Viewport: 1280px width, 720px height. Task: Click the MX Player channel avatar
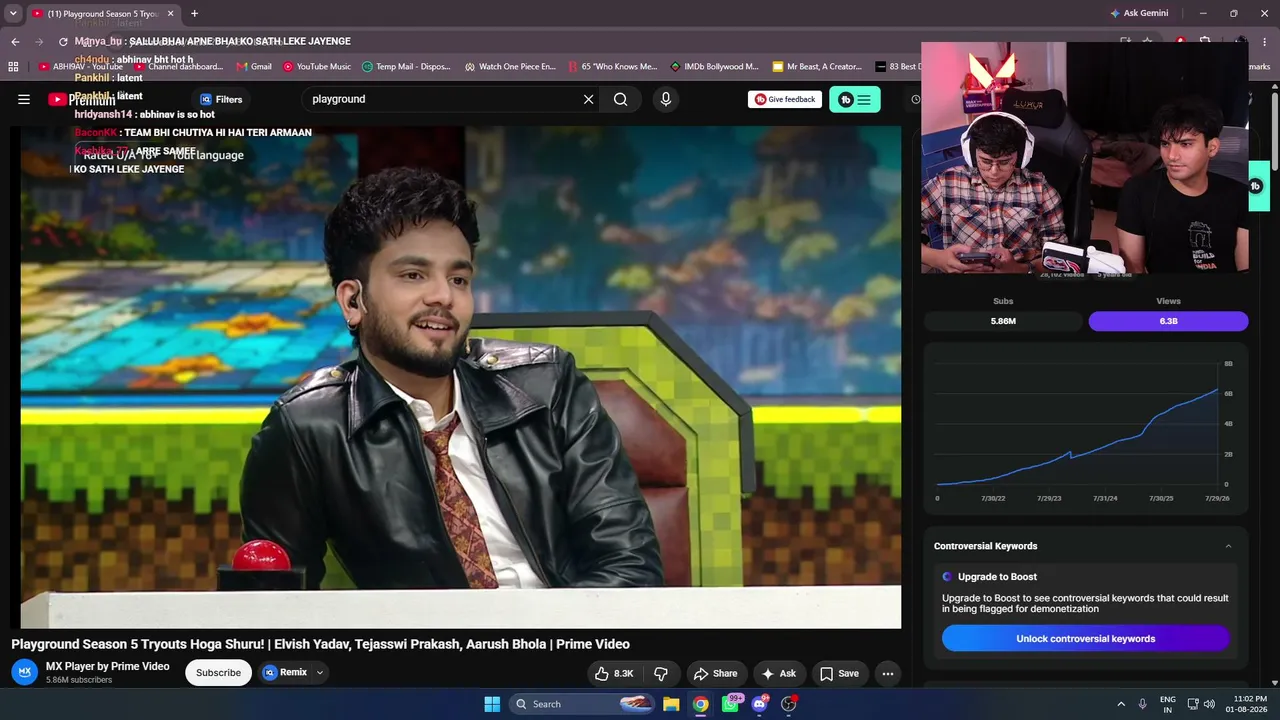point(24,672)
